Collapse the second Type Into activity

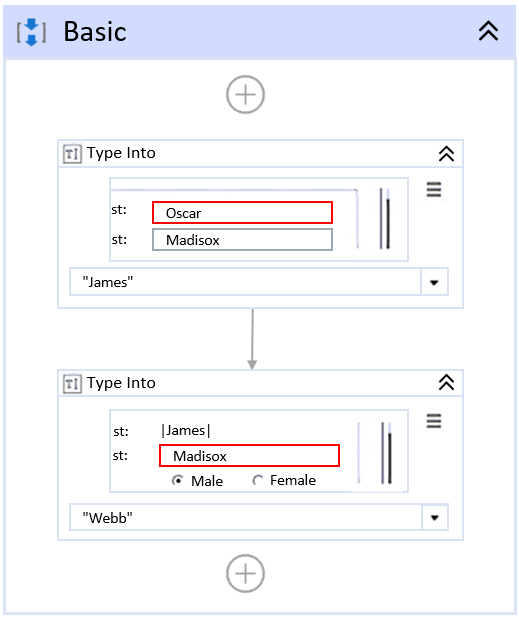tap(446, 383)
